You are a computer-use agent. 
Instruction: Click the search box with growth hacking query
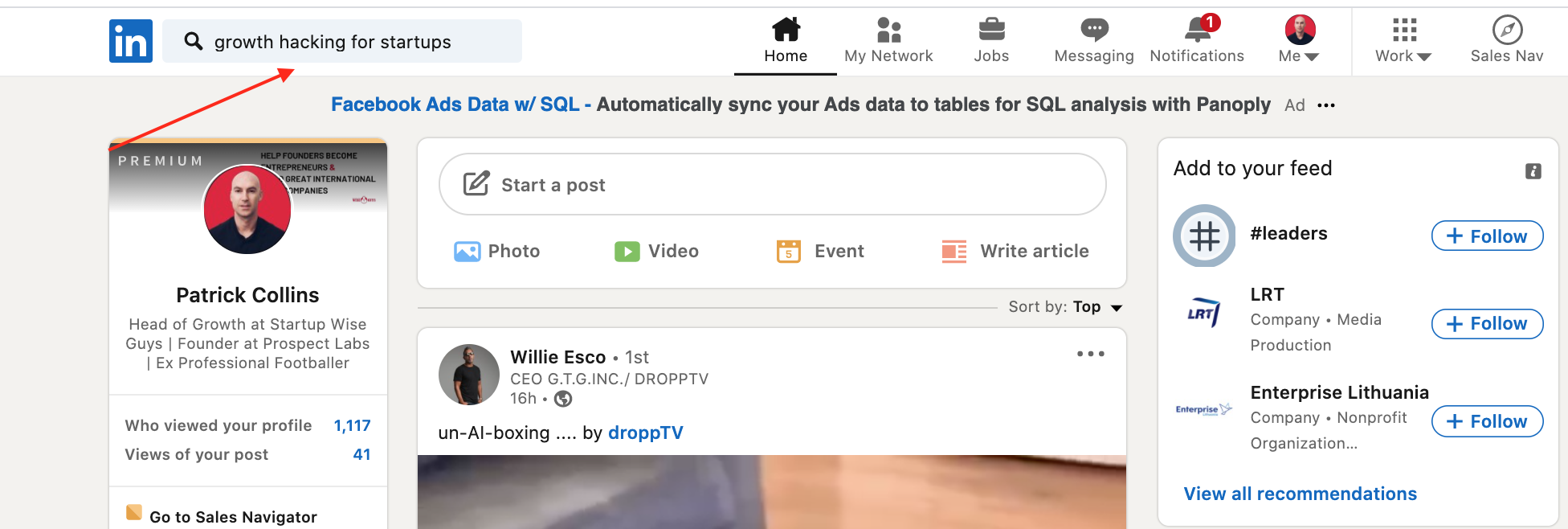342,41
